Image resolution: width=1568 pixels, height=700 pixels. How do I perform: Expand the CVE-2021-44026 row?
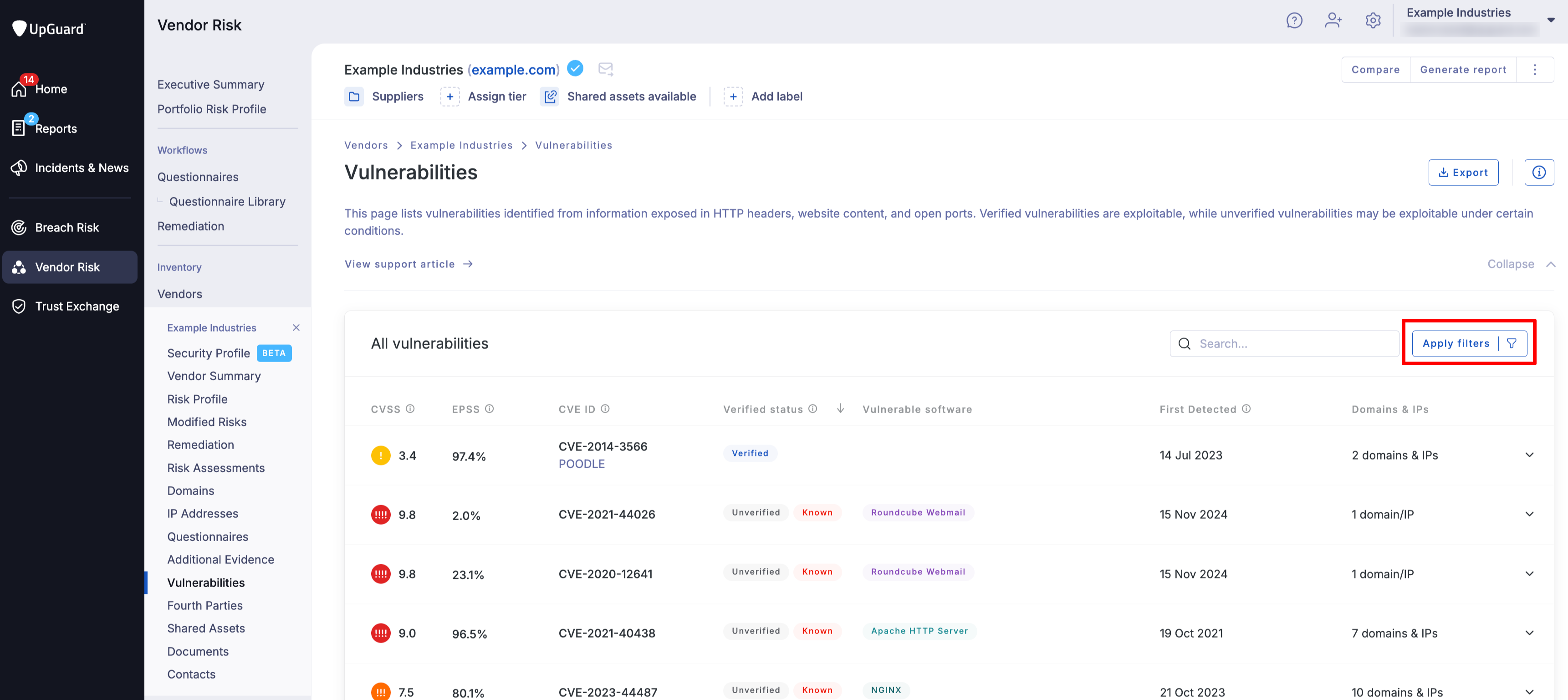1529,514
